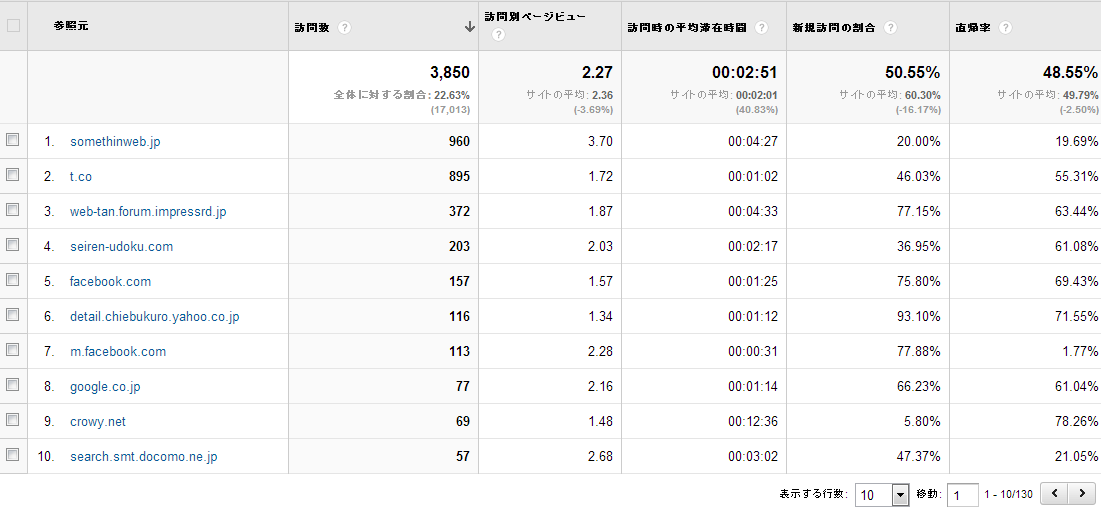Click the sort descending arrow in 訪問数
Image resolution: width=1101 pixels, height=509 pixels.
(x=469, y=28)
